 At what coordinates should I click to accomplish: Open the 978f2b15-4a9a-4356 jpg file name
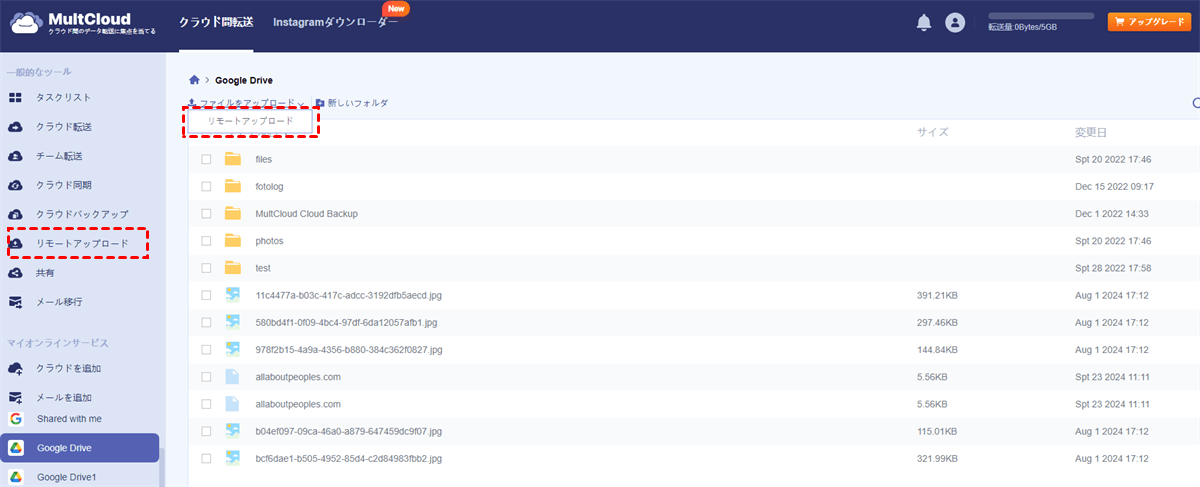coord(349,350)
